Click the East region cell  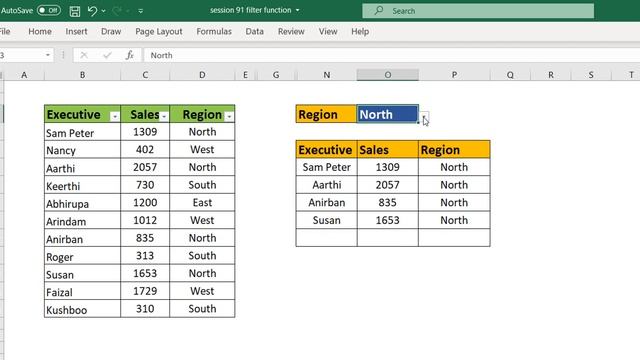(x=202, y=203)
